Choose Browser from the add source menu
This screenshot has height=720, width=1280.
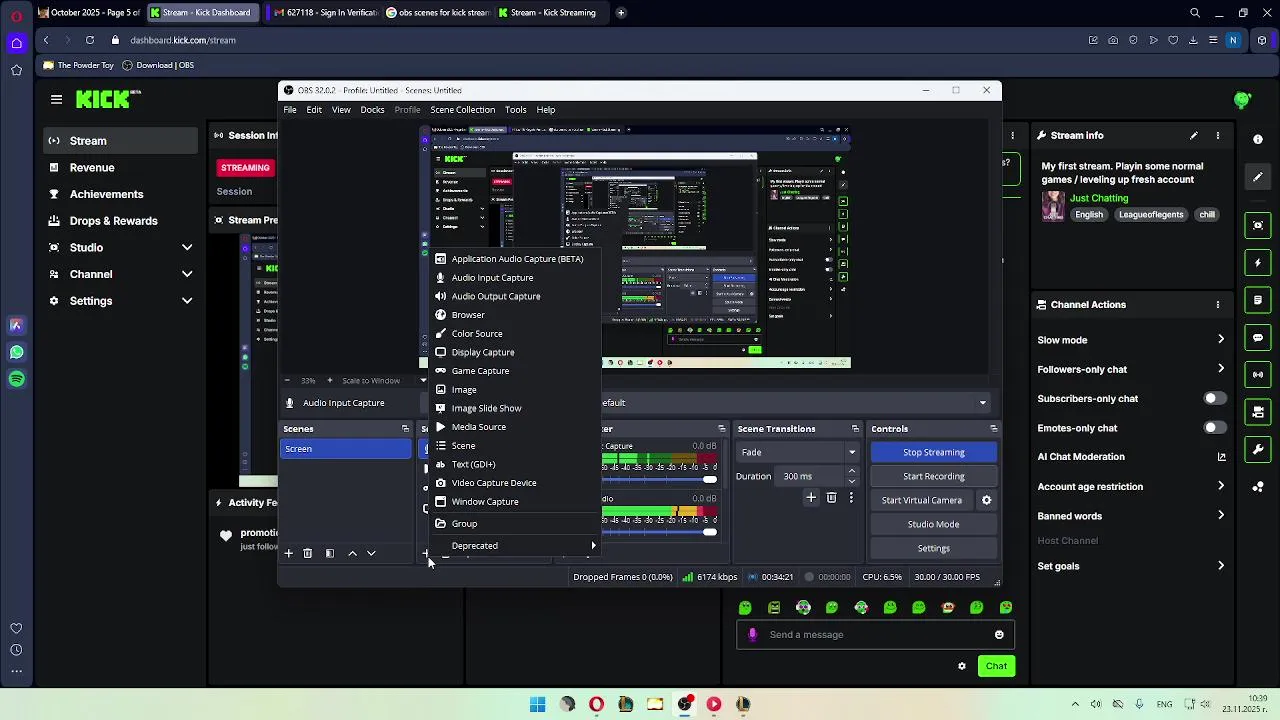[516, 315]
